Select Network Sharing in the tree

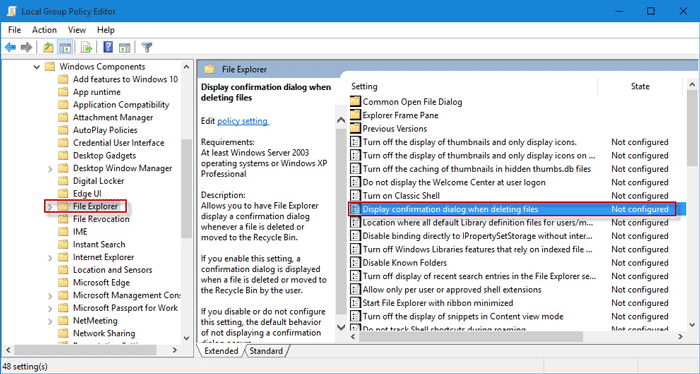click(x=104, y=333)
